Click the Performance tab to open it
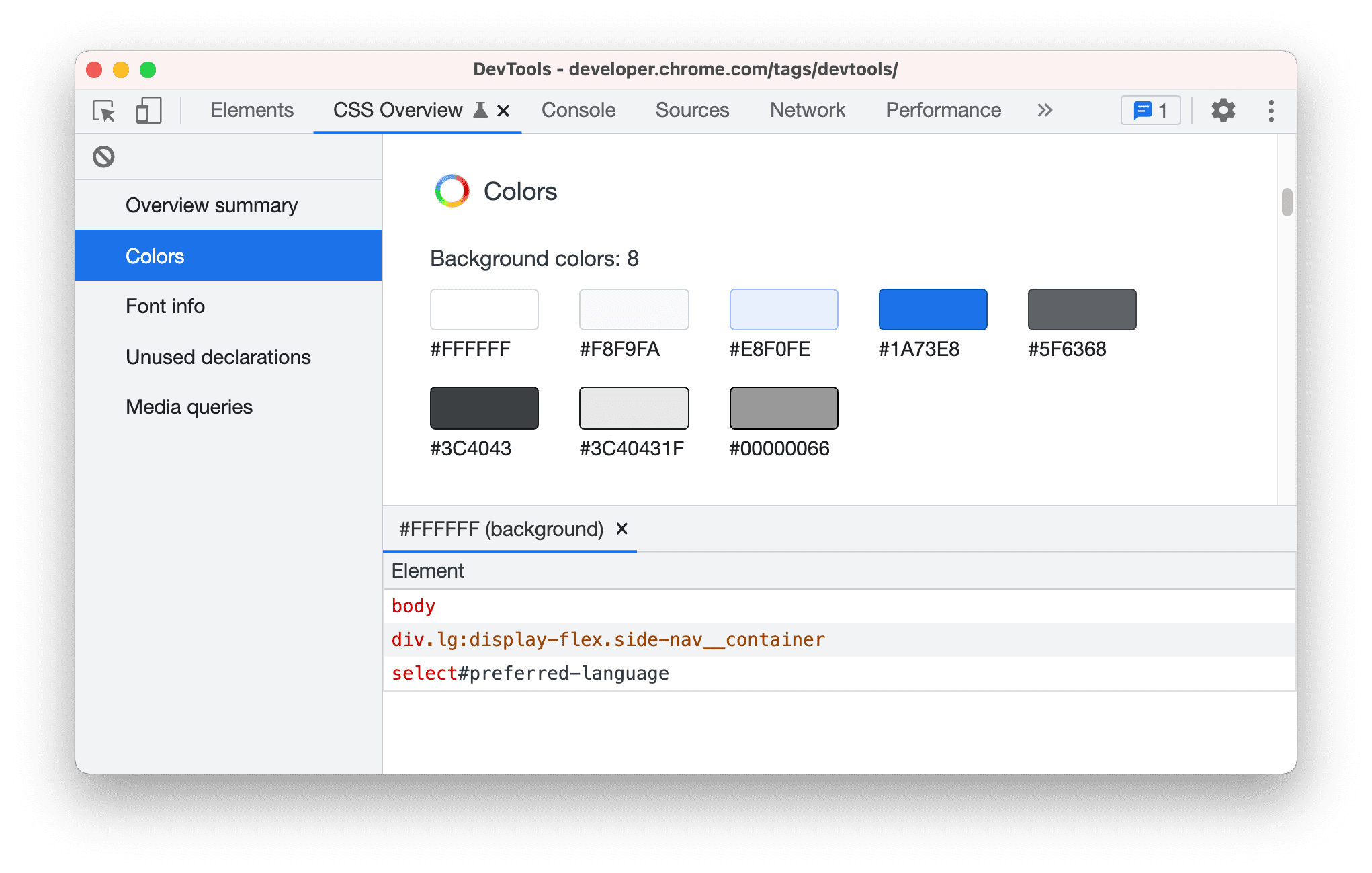This screenshot has width=1372, height=873. click(x=944, y=109)
